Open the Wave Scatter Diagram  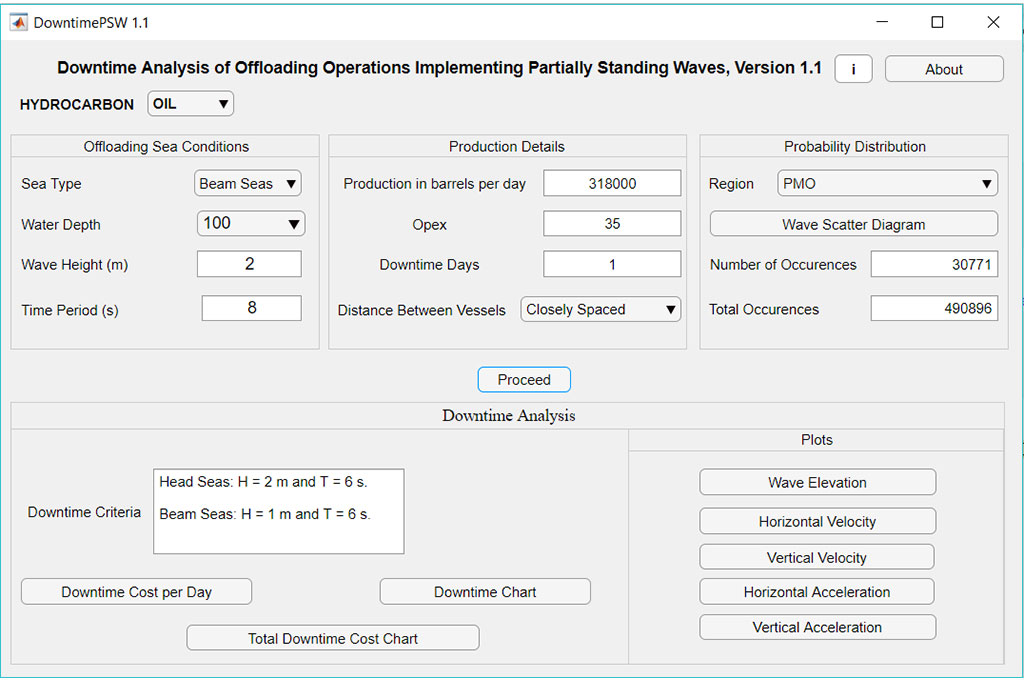coord(853,224)
